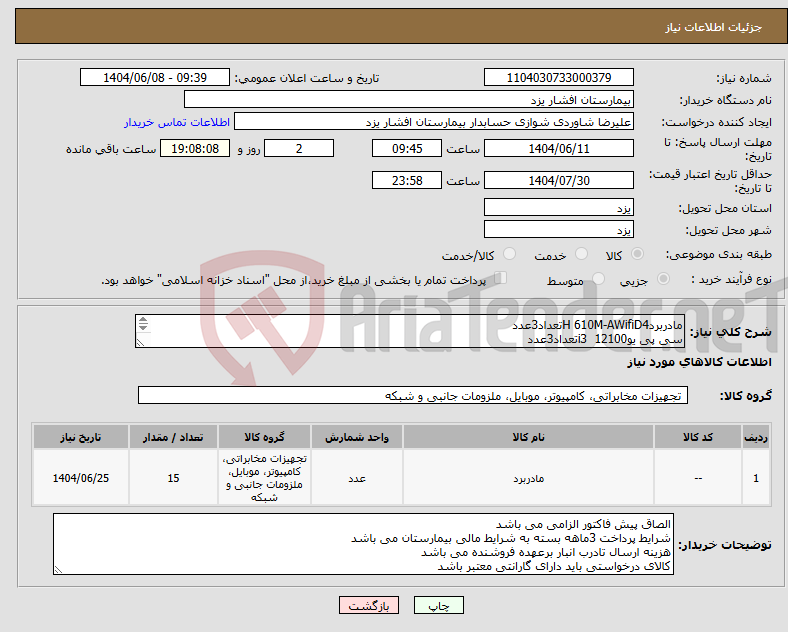Select the کالا radio button
The image size is (788, 632).
point(637,254)
